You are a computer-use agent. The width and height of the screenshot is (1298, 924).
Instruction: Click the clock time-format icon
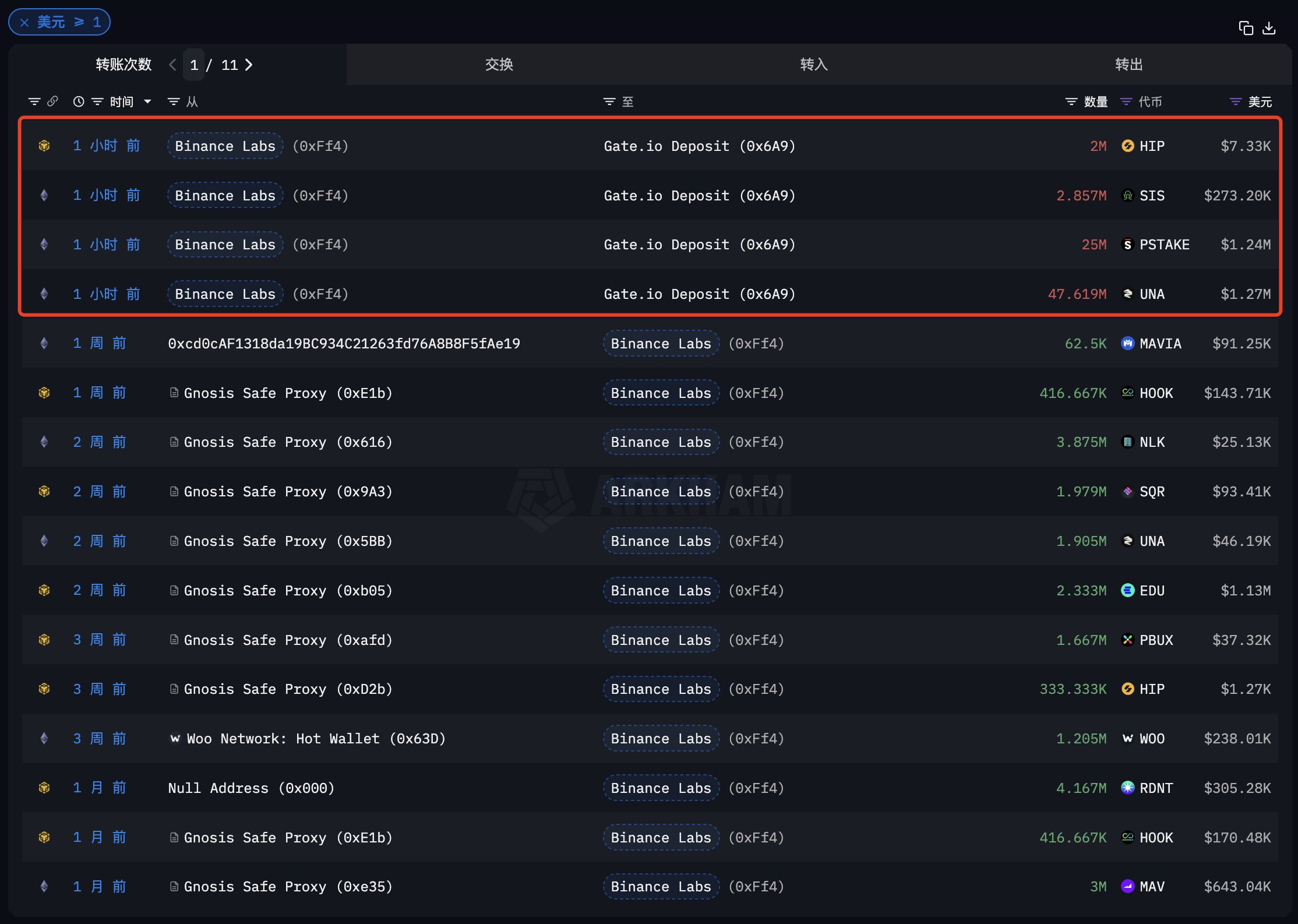[x=79, y=102]
